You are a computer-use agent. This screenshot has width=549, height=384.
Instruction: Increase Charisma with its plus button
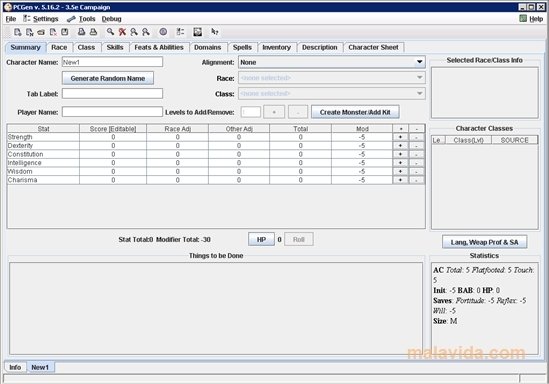point(400,180)
